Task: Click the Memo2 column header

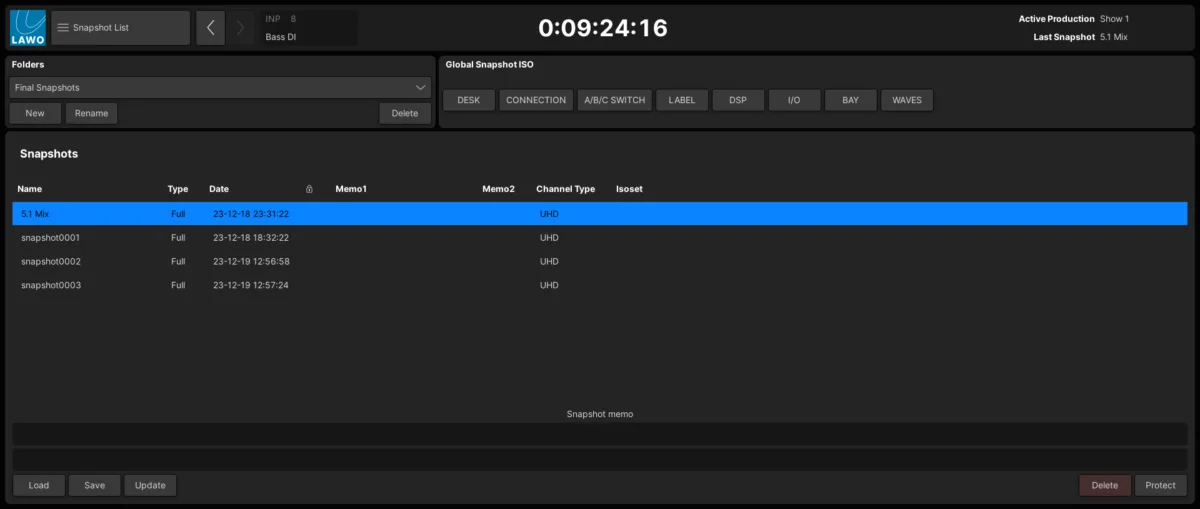Action: pos(498,189)
